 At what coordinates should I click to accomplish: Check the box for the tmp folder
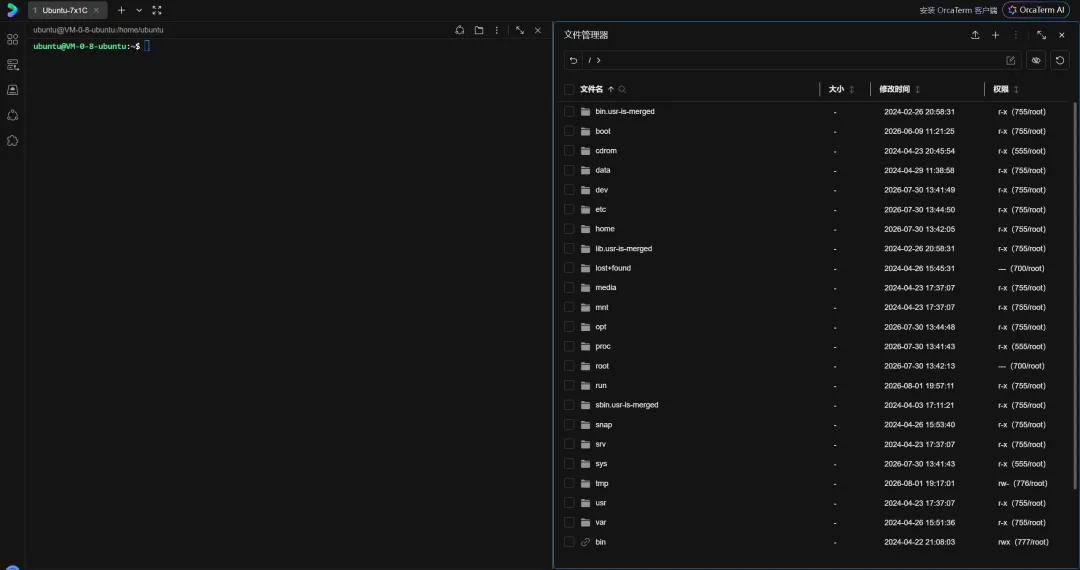569,483
